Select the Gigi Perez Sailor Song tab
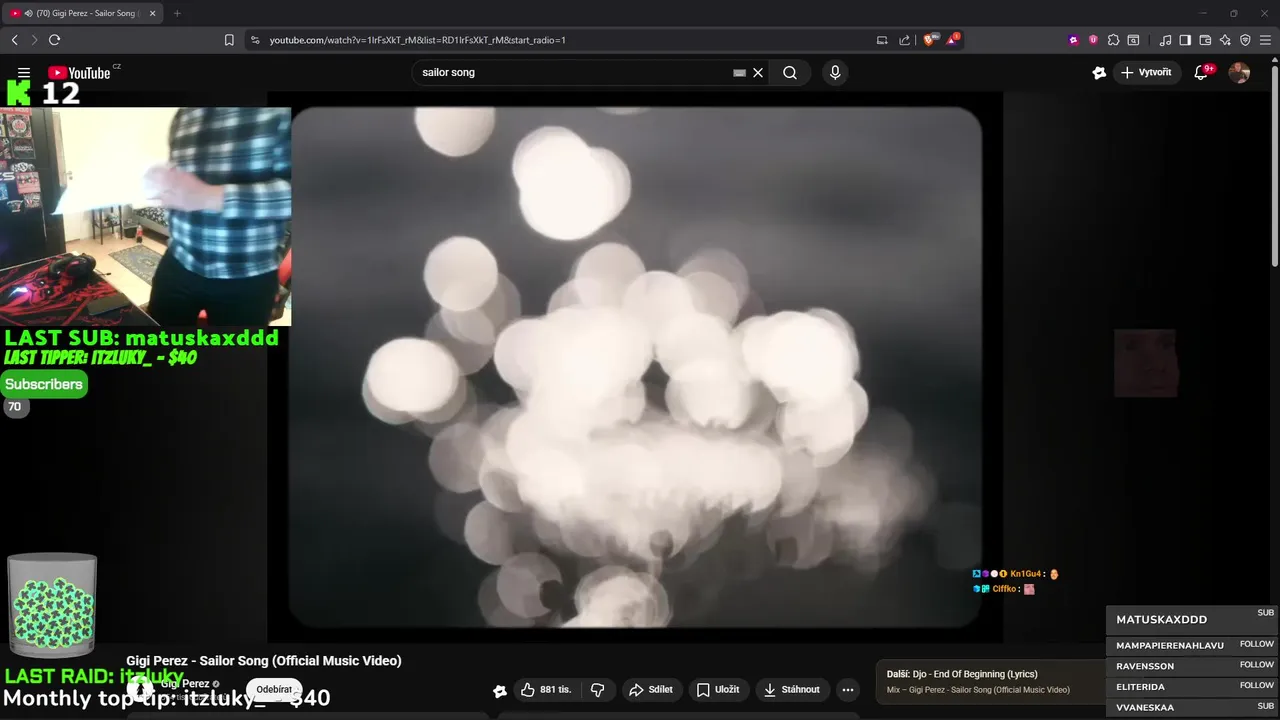Screen dimensions: 1280x720 coord(84,13)
